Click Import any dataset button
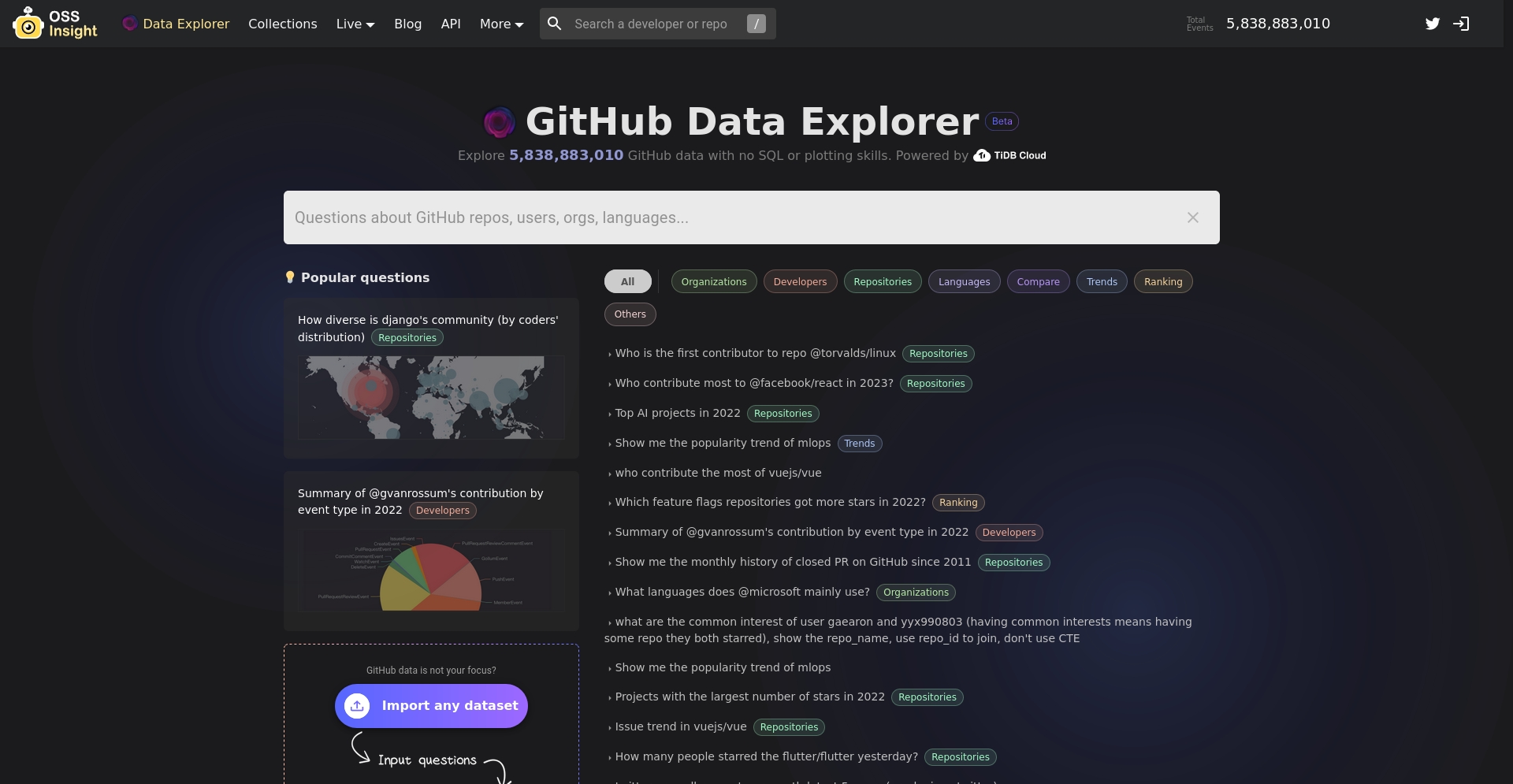Viewport: 1513px width, 784px height. tap(431, 705)
